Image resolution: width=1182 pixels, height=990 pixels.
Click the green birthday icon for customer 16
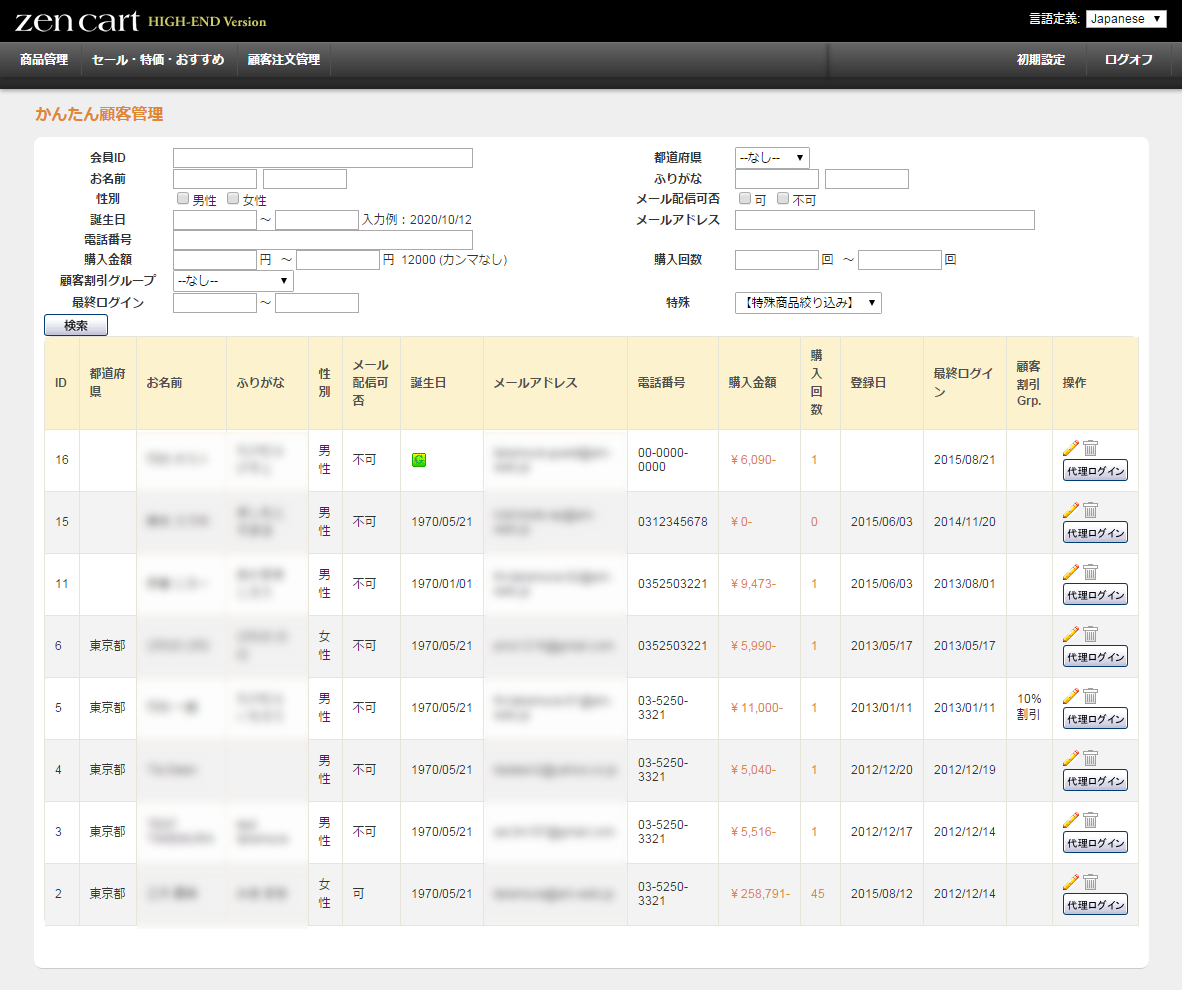(419, 460)
